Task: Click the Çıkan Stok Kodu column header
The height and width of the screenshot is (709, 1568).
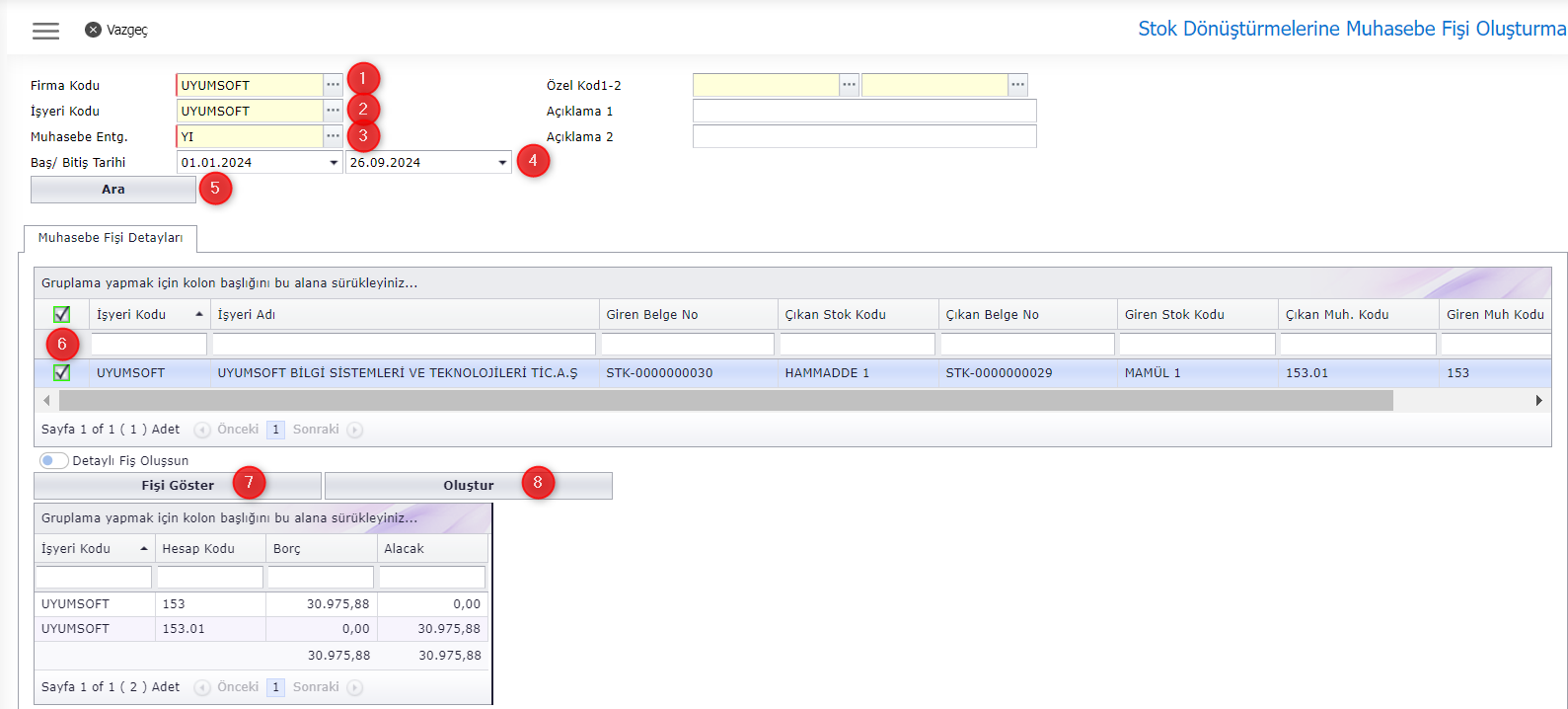Action: coord(859,314)
